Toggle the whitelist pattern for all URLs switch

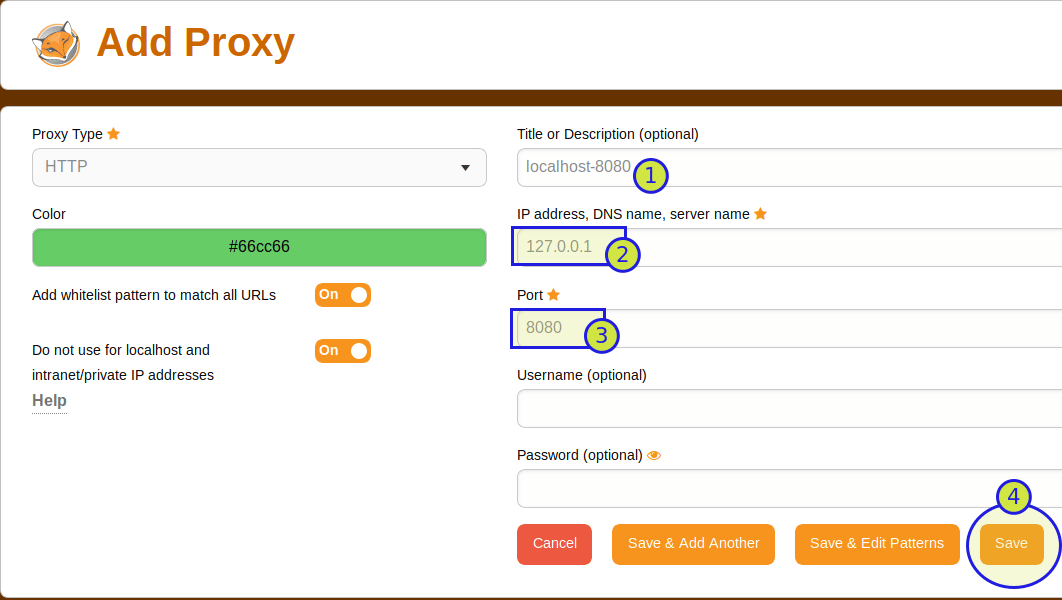point(343,295)
